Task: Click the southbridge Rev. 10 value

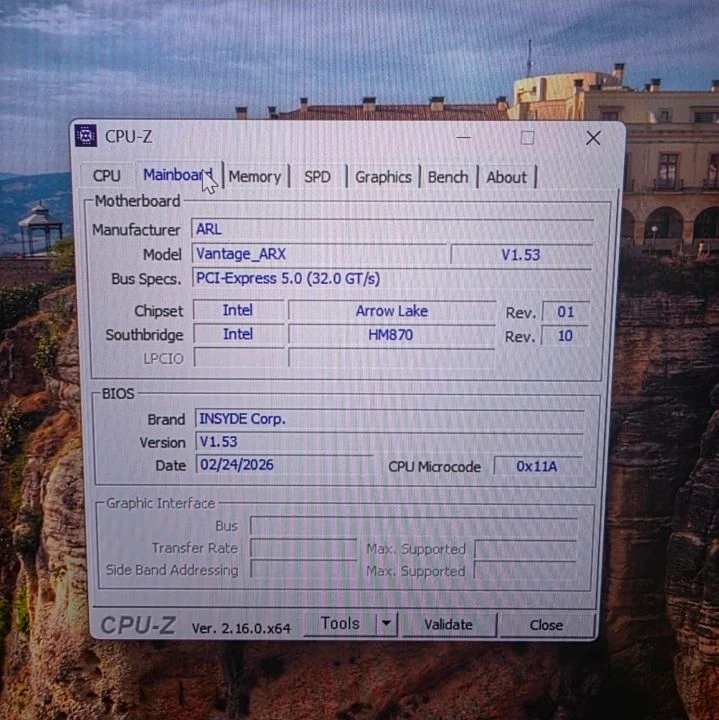Action: click(x=565, y=336)
